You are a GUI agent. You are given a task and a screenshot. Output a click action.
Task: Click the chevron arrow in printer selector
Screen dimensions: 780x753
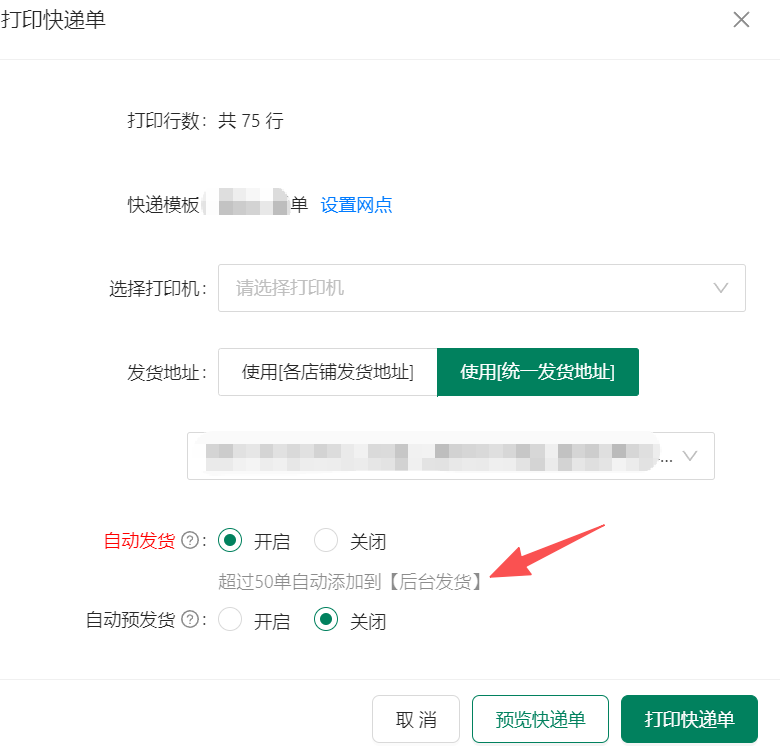(x=721, y=288)
